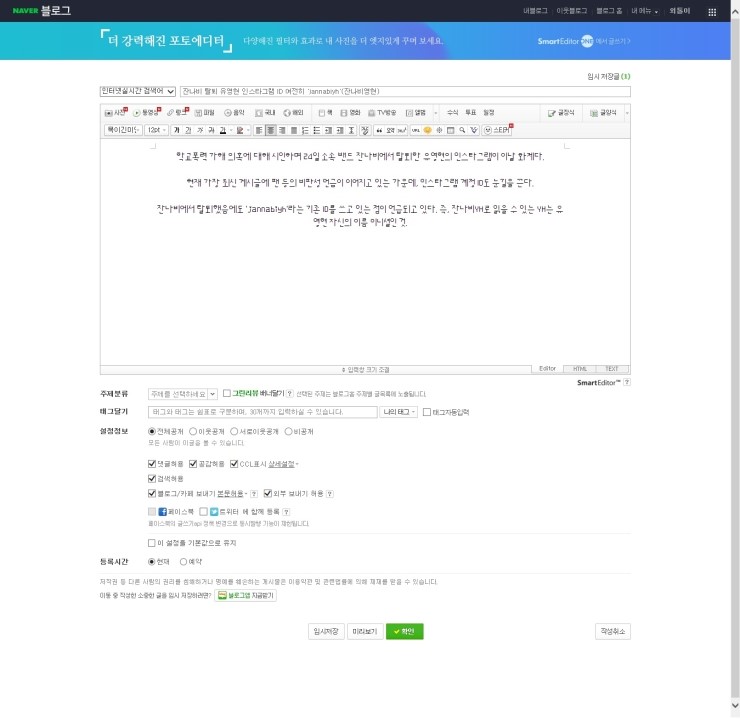Click the Twitter share icon
This screenshot has height=719, width=740.
[214, 512]
